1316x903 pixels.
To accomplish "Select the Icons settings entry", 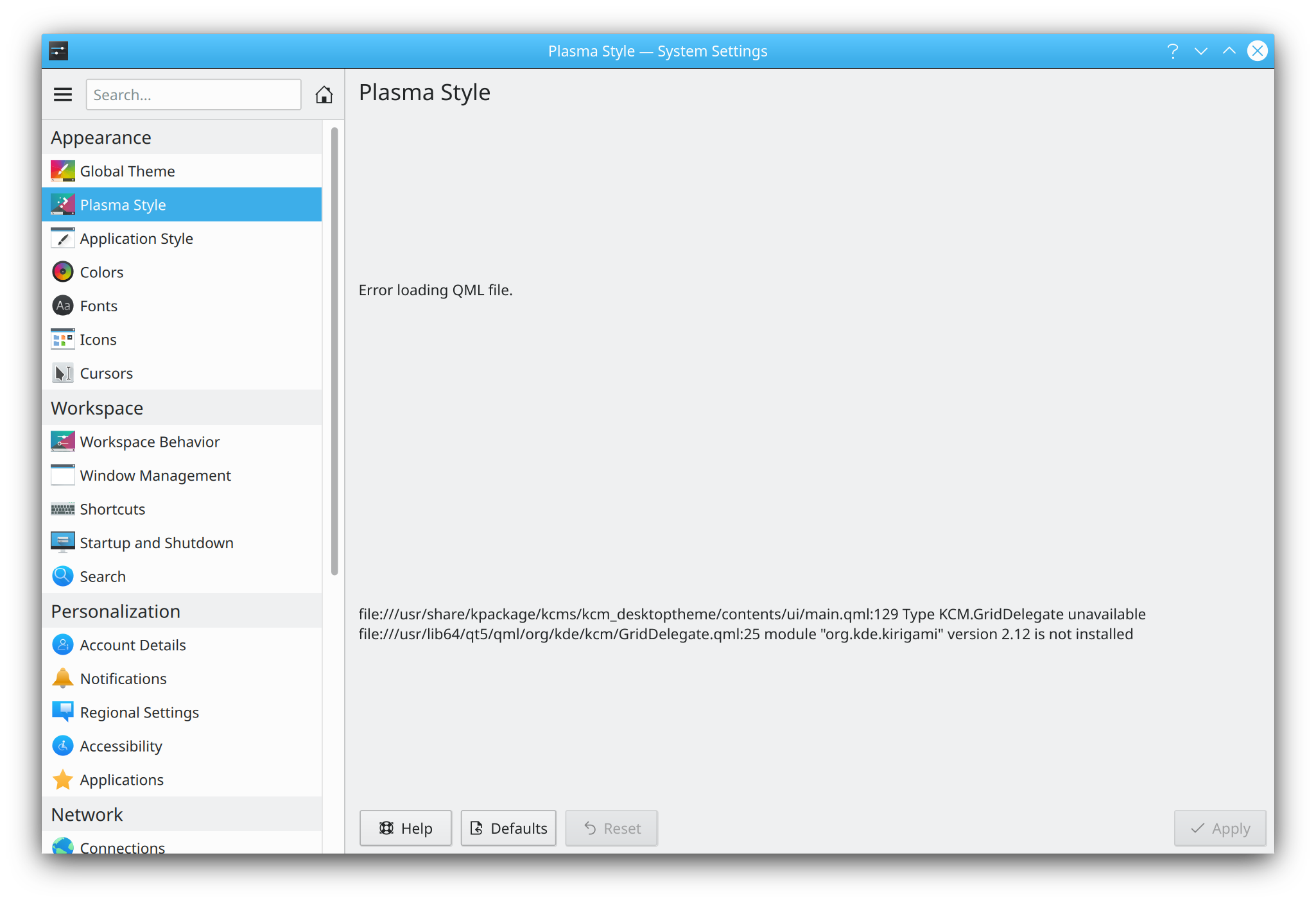I will pyautogui.click(x=98, y=339).
